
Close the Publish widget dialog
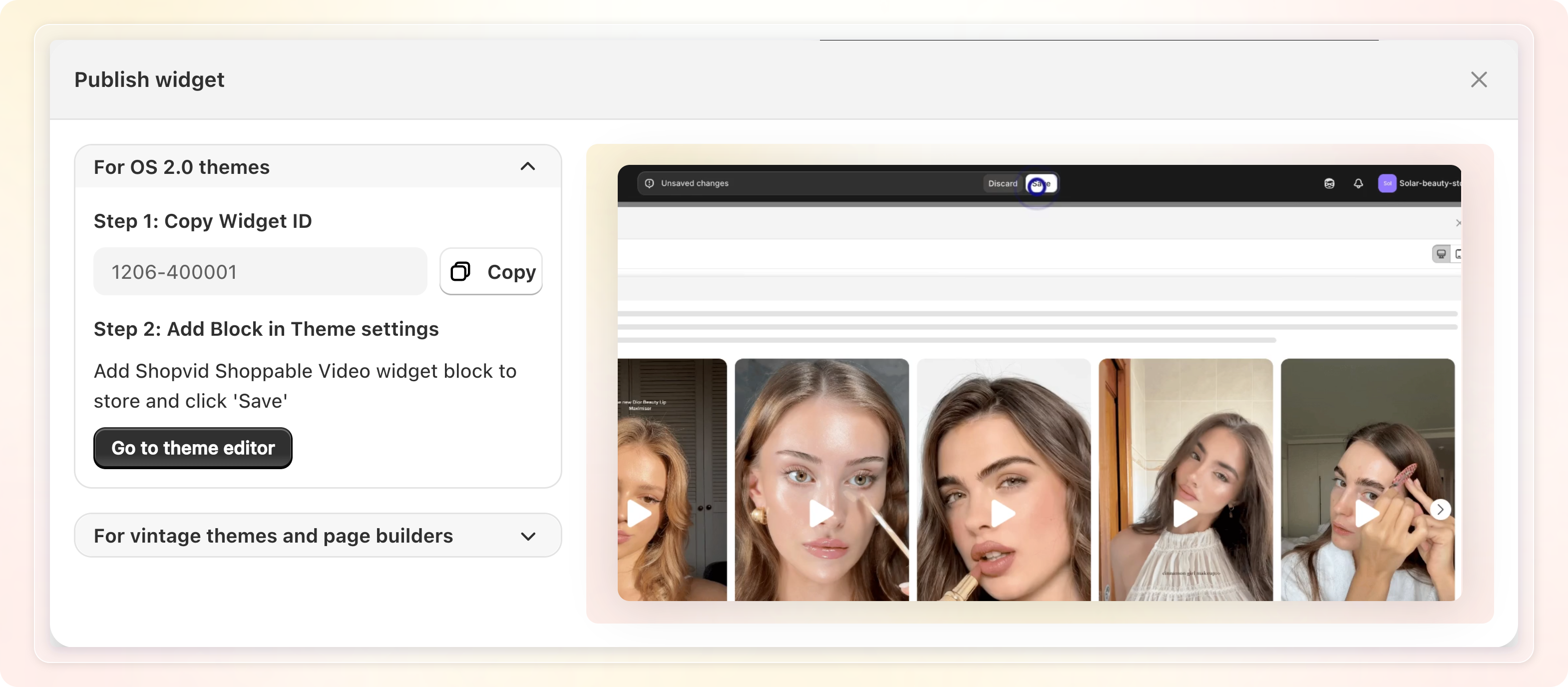click(1479, 80)
